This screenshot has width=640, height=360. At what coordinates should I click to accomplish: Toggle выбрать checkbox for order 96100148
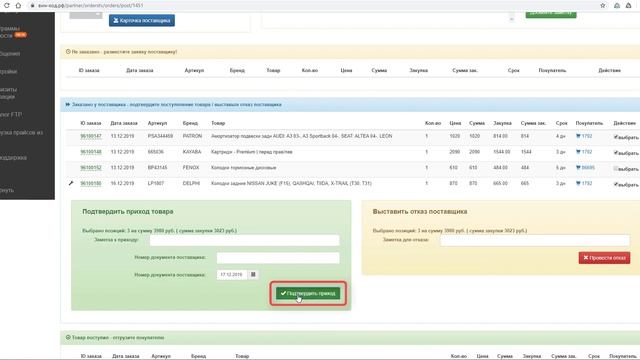click(616, 153)
